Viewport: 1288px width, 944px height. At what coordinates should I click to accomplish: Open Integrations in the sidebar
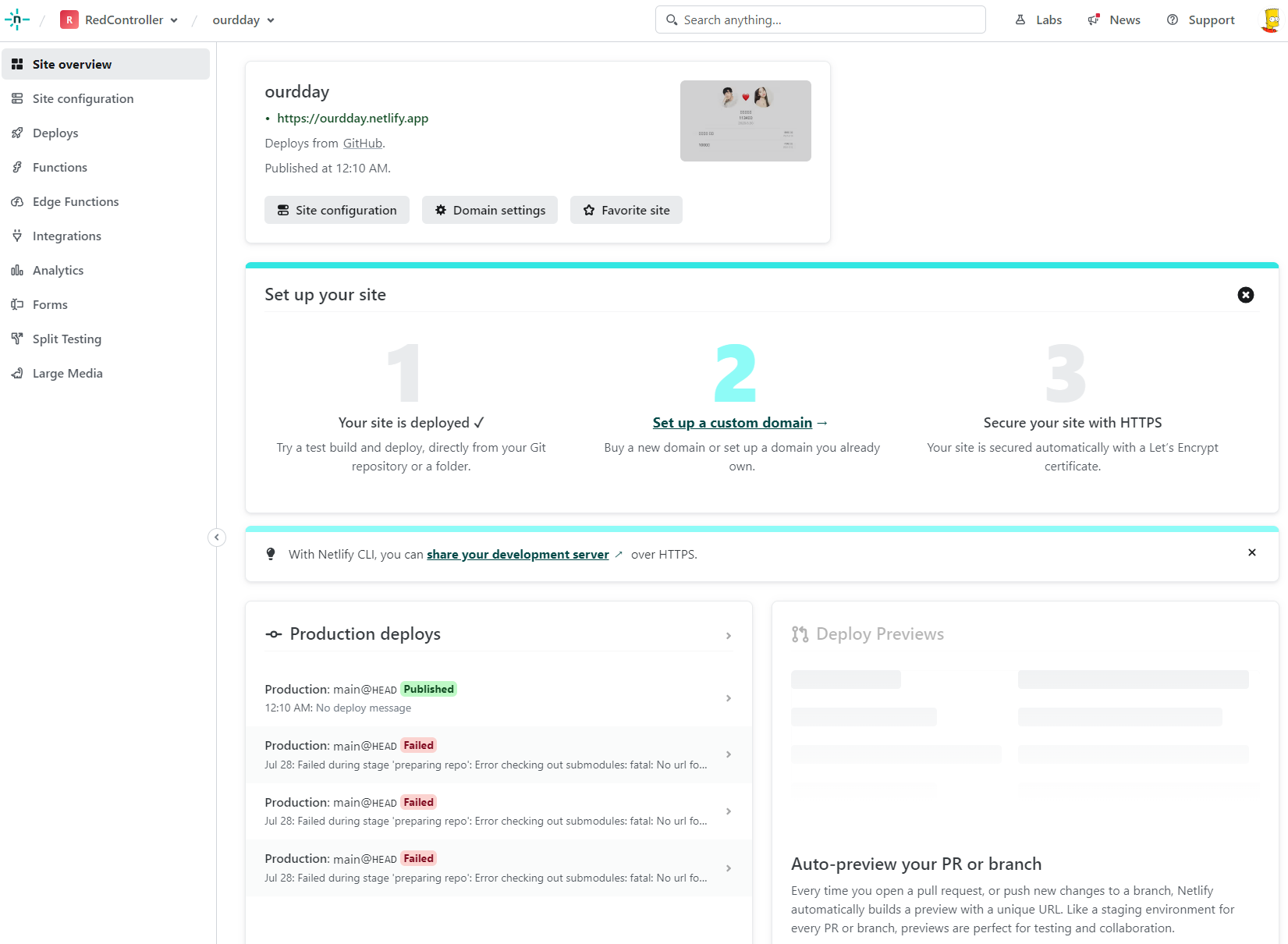[106, 236]
